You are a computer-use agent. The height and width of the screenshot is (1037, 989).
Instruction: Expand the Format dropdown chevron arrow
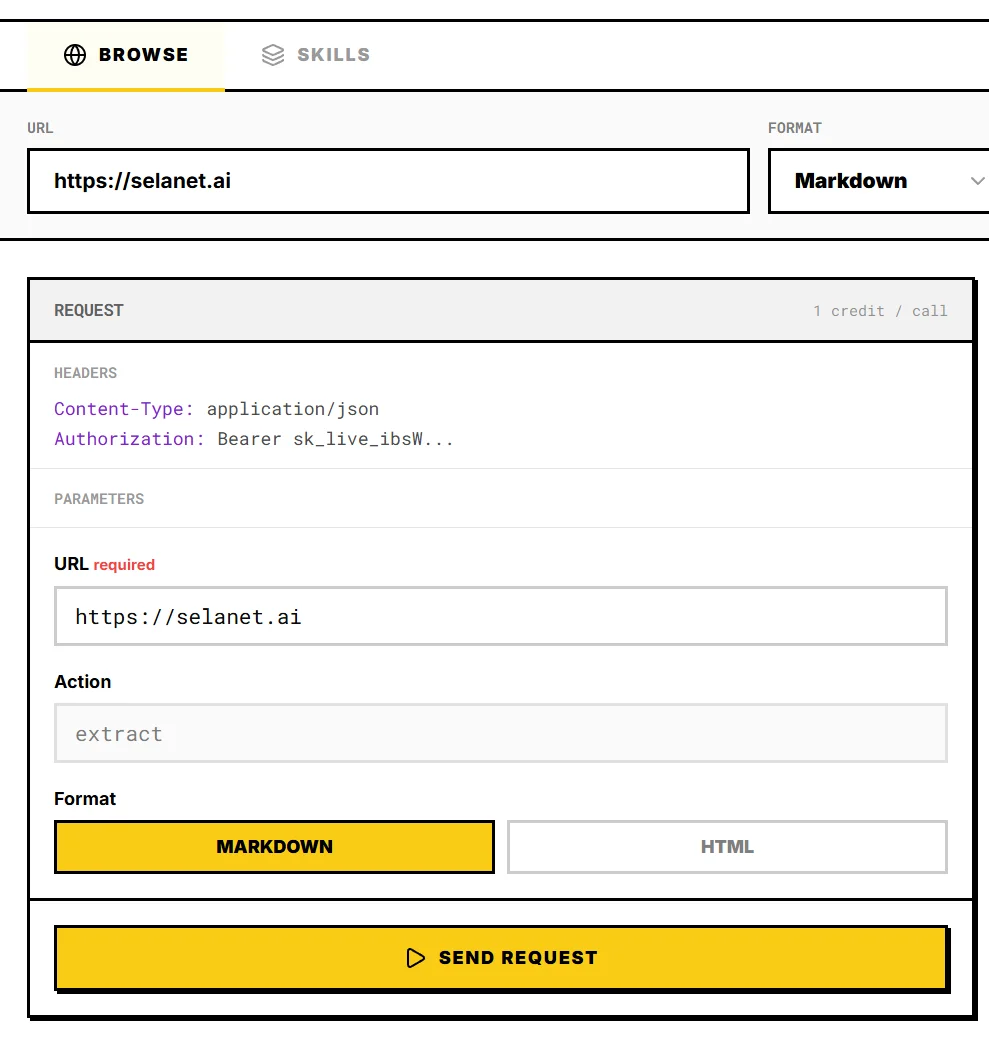(977, 181)
